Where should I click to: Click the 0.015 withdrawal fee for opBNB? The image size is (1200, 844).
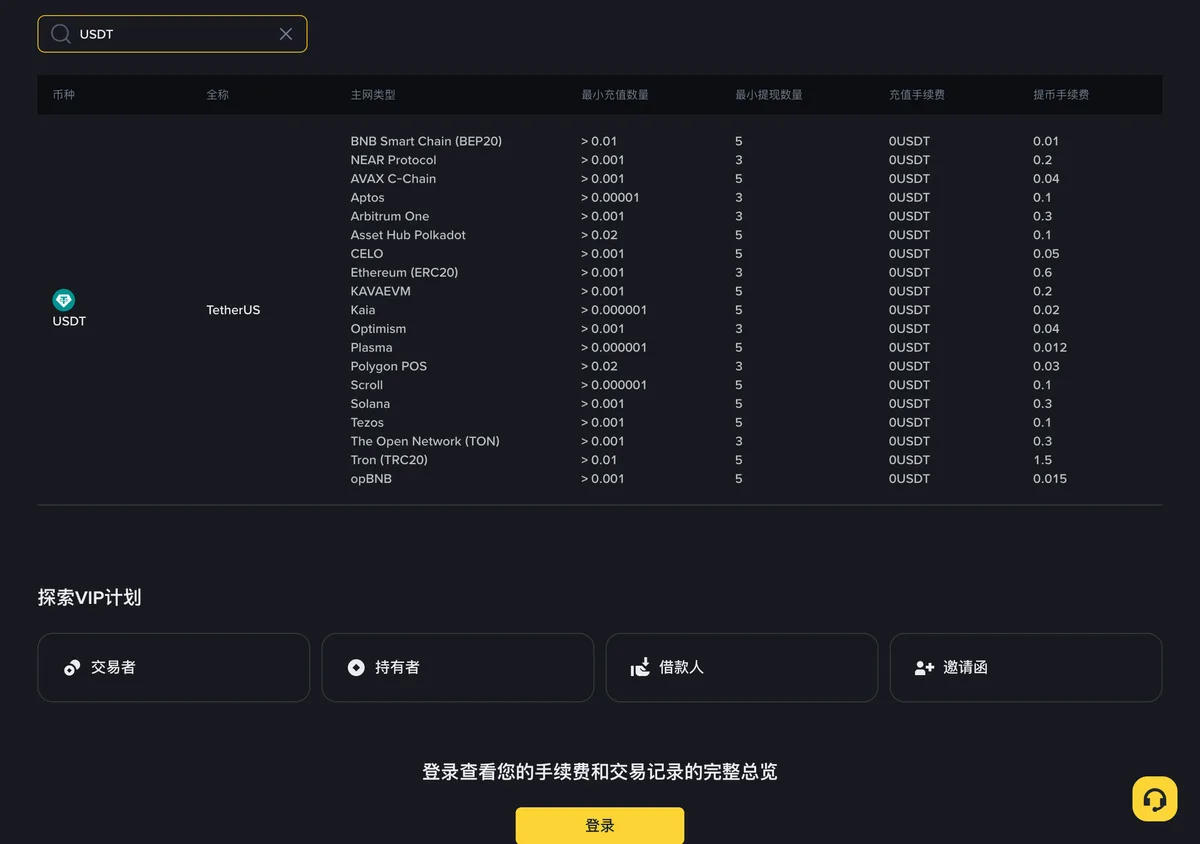click(x=1050, y=479)
